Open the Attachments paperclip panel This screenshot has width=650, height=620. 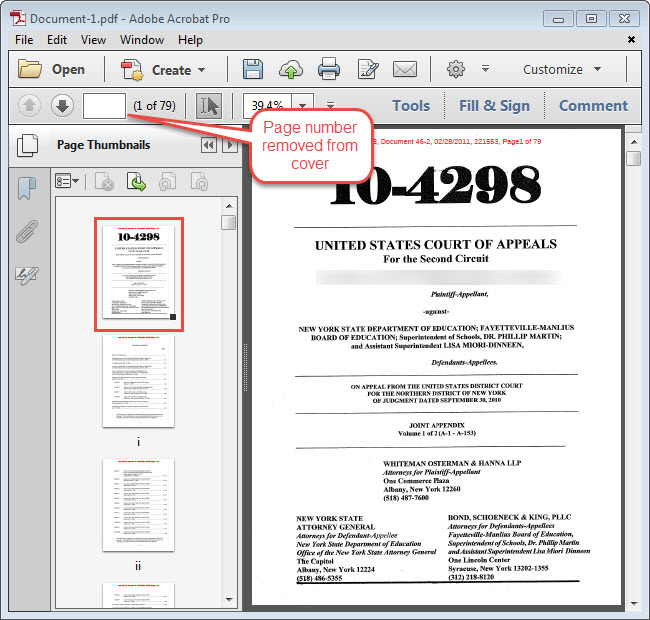[x=27, y=232]
